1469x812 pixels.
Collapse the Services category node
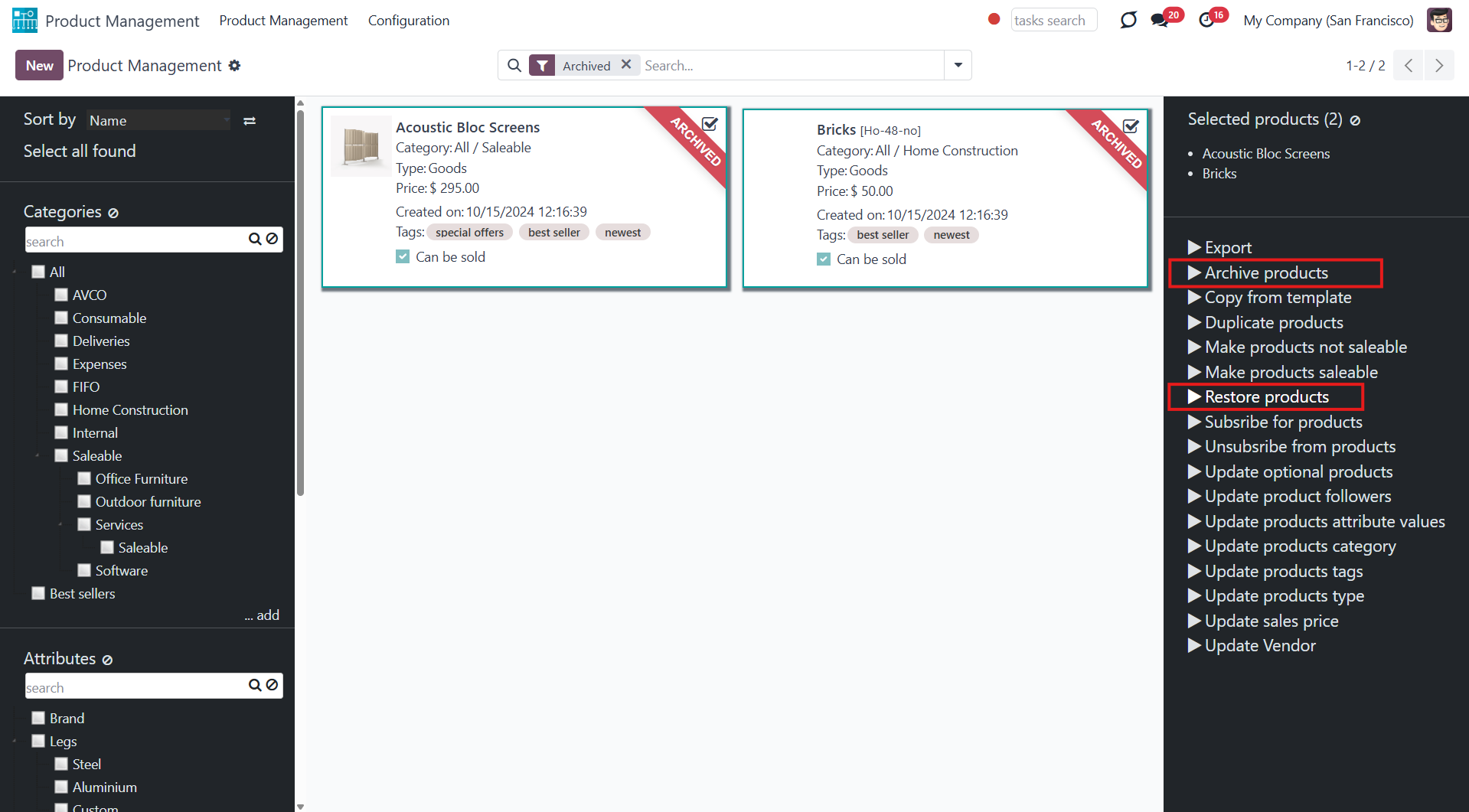click(x=60, y=524)
